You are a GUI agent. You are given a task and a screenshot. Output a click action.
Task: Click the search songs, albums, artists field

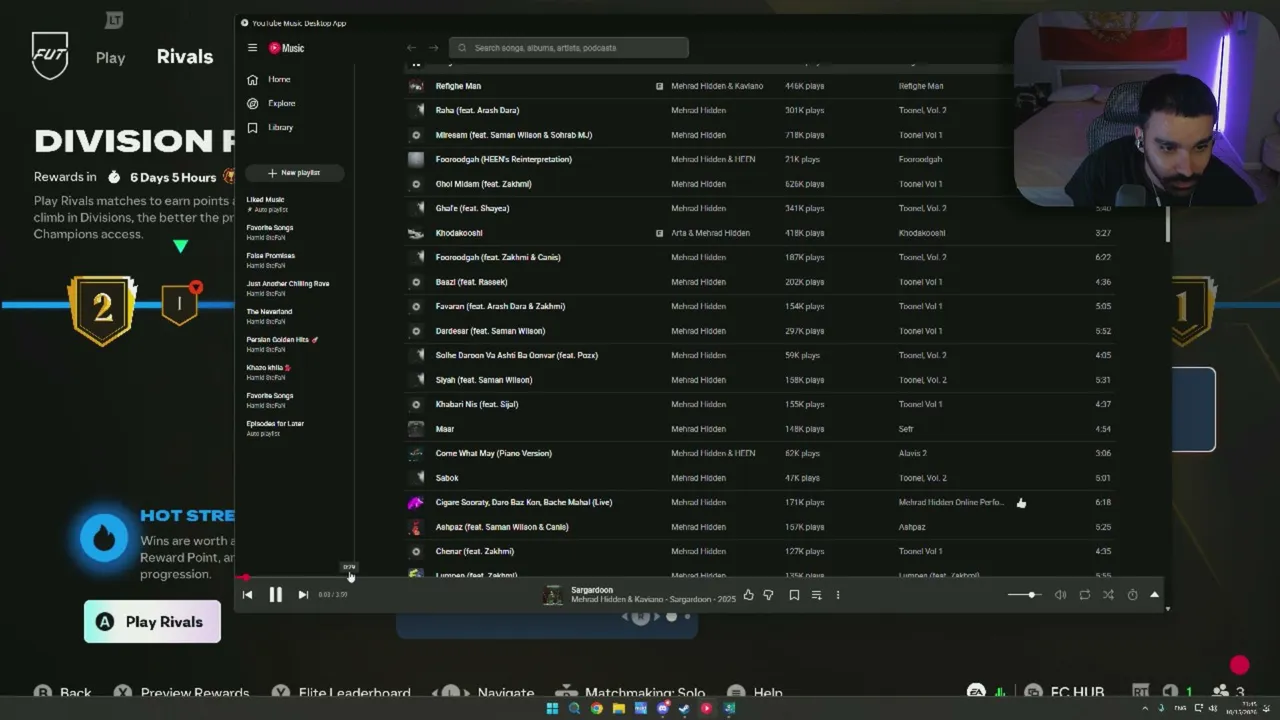pos(569,48)
